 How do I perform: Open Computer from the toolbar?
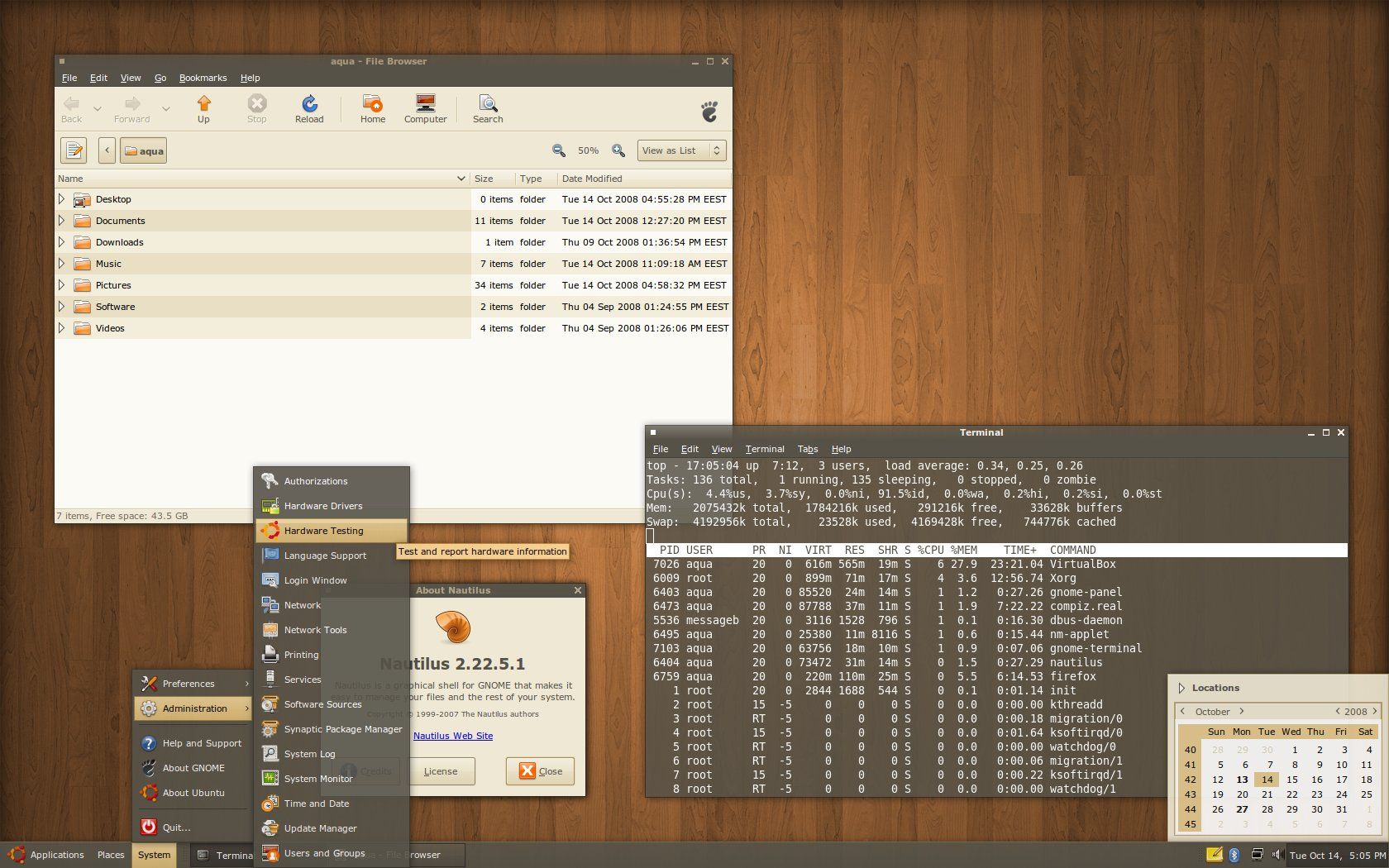tap(425, 108)
